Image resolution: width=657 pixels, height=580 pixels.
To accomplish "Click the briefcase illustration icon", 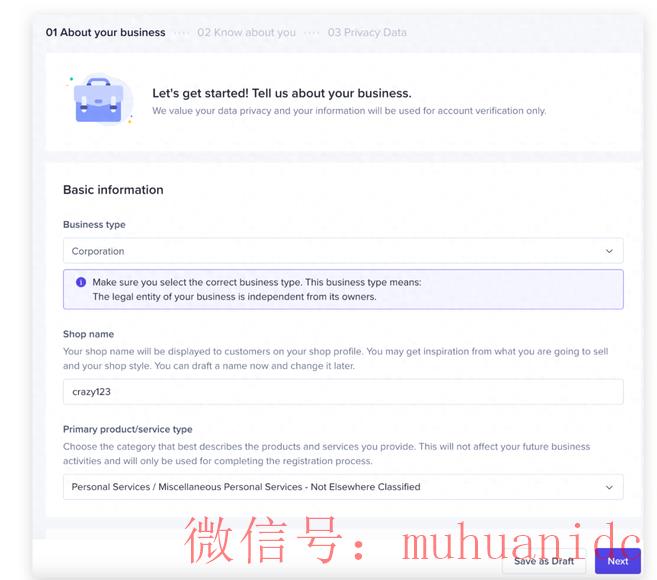I will tap(100, 100).
